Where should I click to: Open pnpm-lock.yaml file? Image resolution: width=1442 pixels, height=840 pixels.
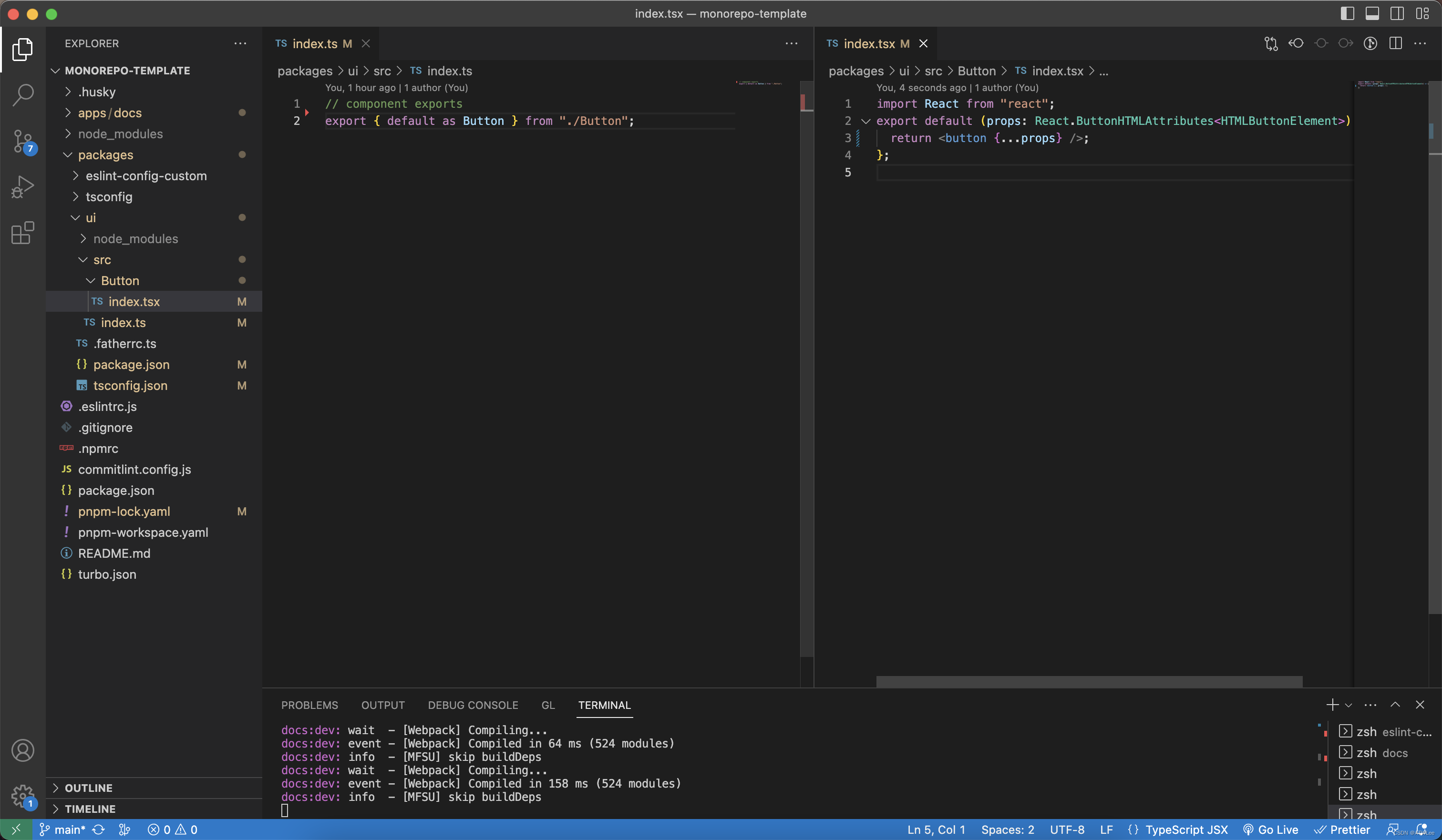[x=154, y=511]
